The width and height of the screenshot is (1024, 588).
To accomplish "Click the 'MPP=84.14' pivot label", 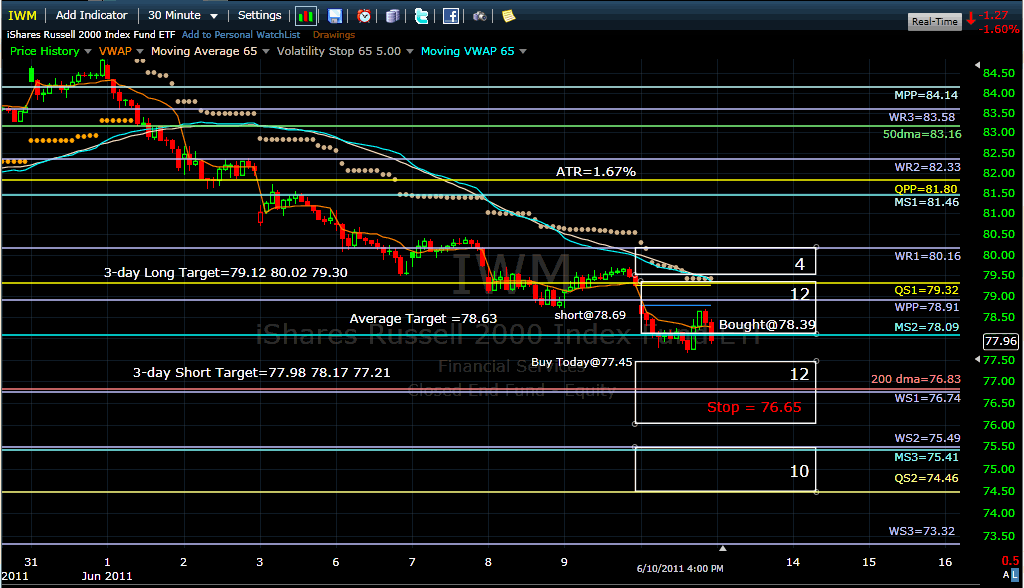I will coord(926,95).
